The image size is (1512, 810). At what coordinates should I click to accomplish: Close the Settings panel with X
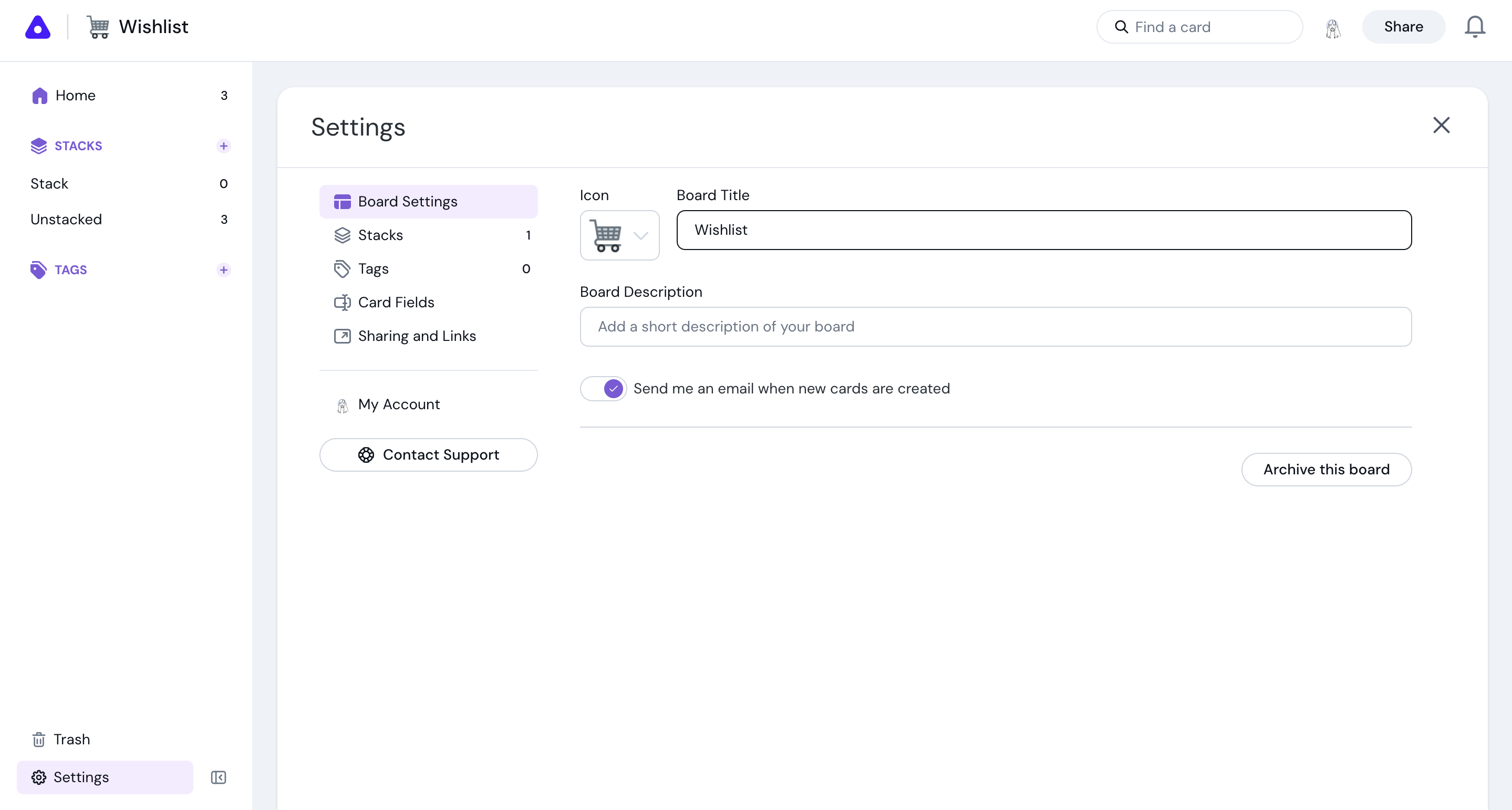click(x=1441, y=125)
